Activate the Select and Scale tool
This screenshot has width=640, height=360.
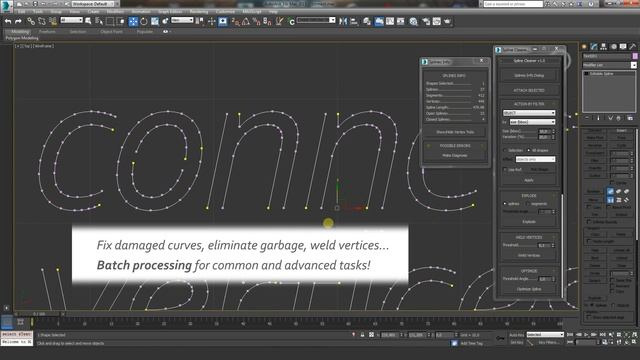point(155,22)
